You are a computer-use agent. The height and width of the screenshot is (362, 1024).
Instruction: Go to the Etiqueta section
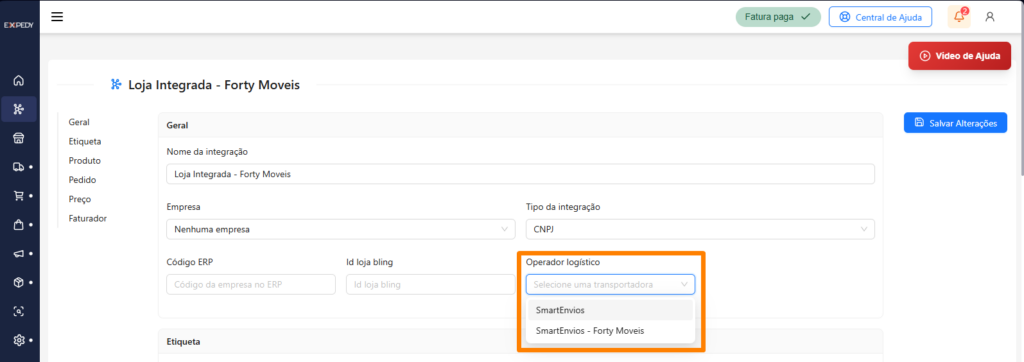point(85,141)
